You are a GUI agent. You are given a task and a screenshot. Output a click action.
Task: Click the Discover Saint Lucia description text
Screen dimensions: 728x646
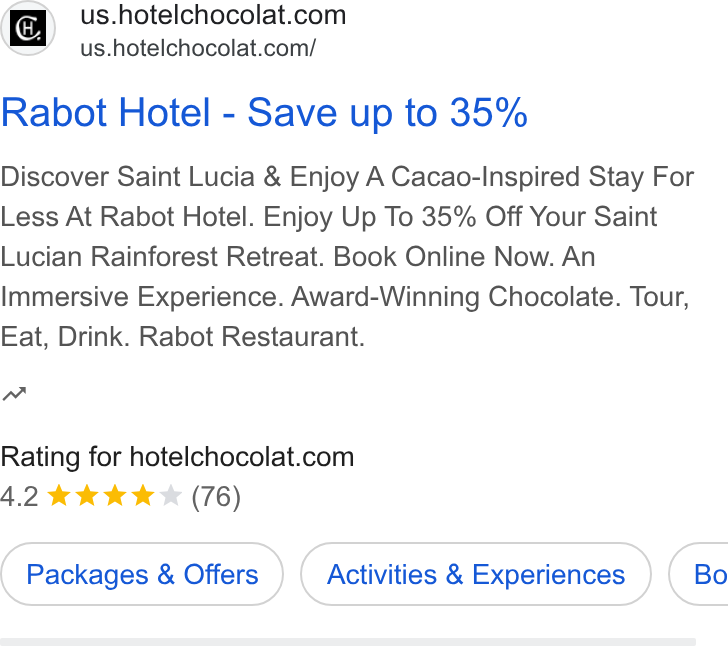click(x=347, y=257)
